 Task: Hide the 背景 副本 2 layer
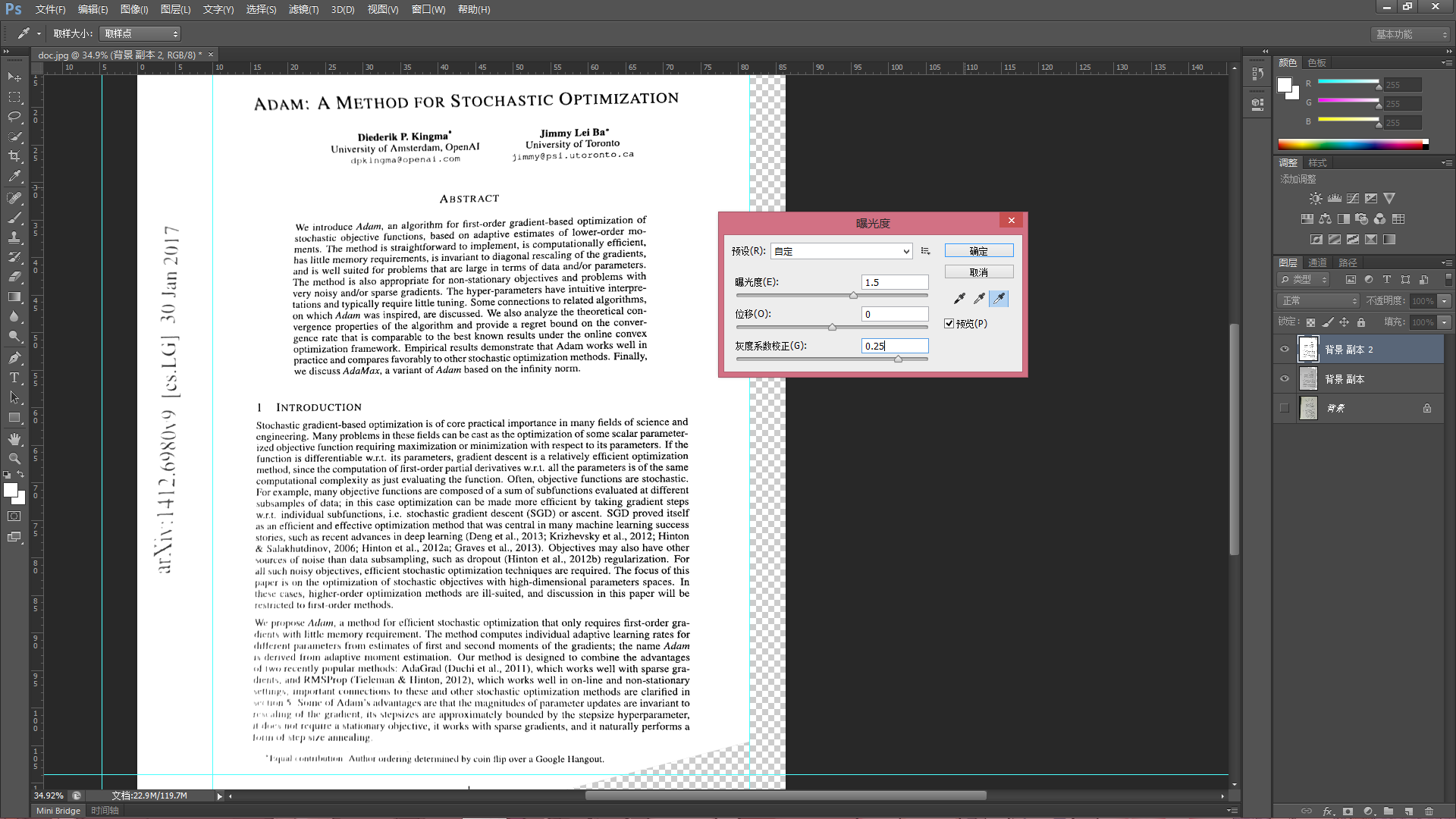click(1285, 350)
